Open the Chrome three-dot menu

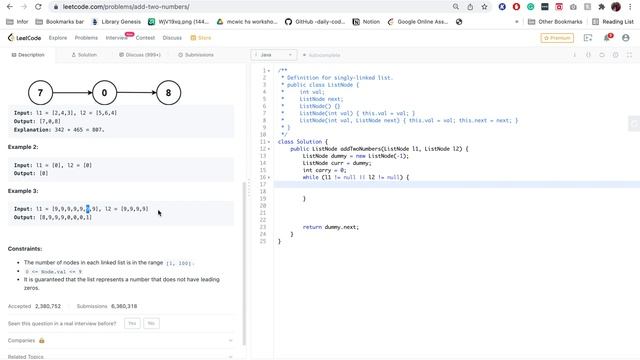(x=630, y=7)
